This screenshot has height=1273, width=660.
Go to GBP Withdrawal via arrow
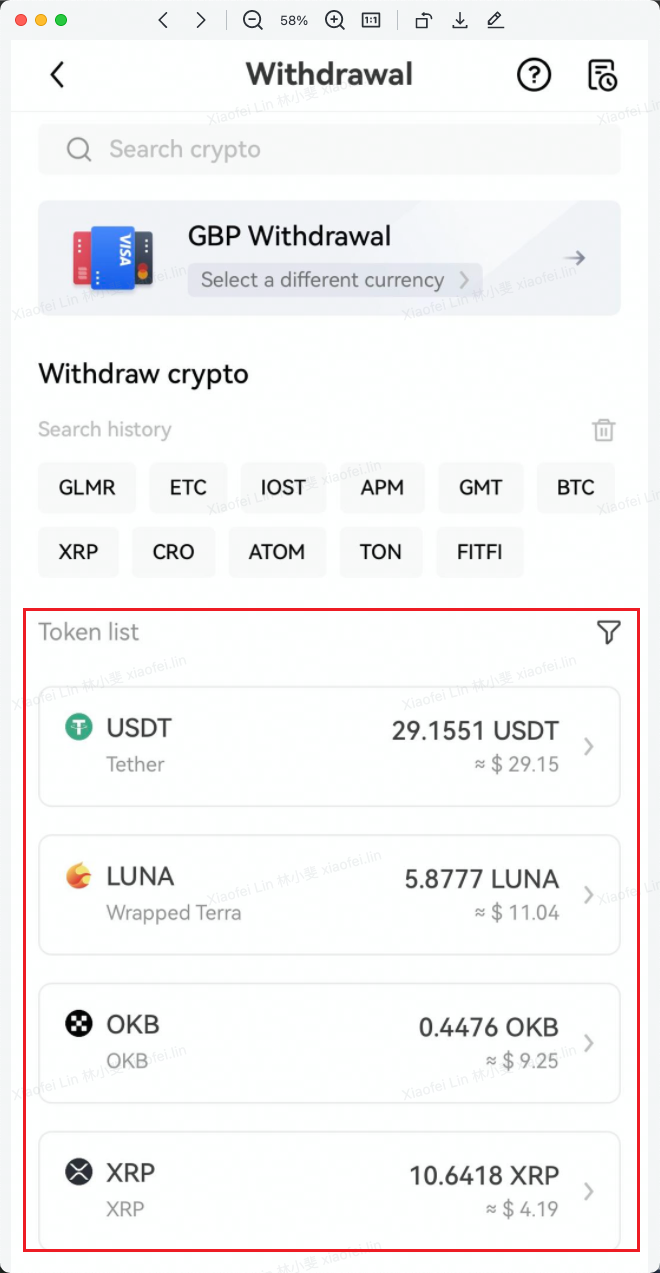pos(574,259)
